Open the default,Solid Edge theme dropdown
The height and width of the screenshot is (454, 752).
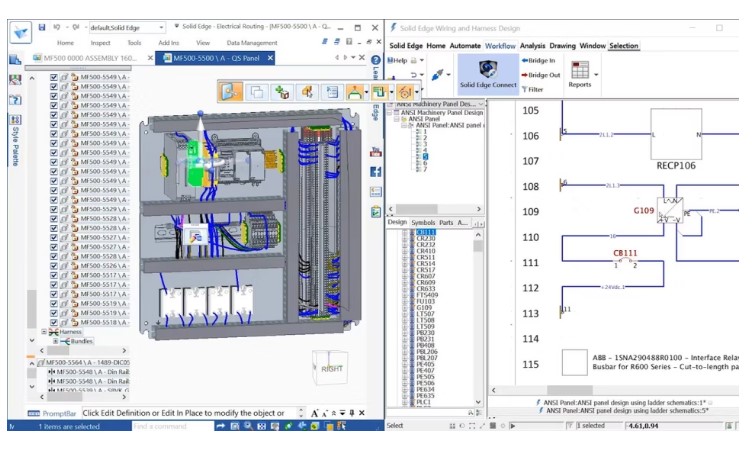click(x=127, y=28)
